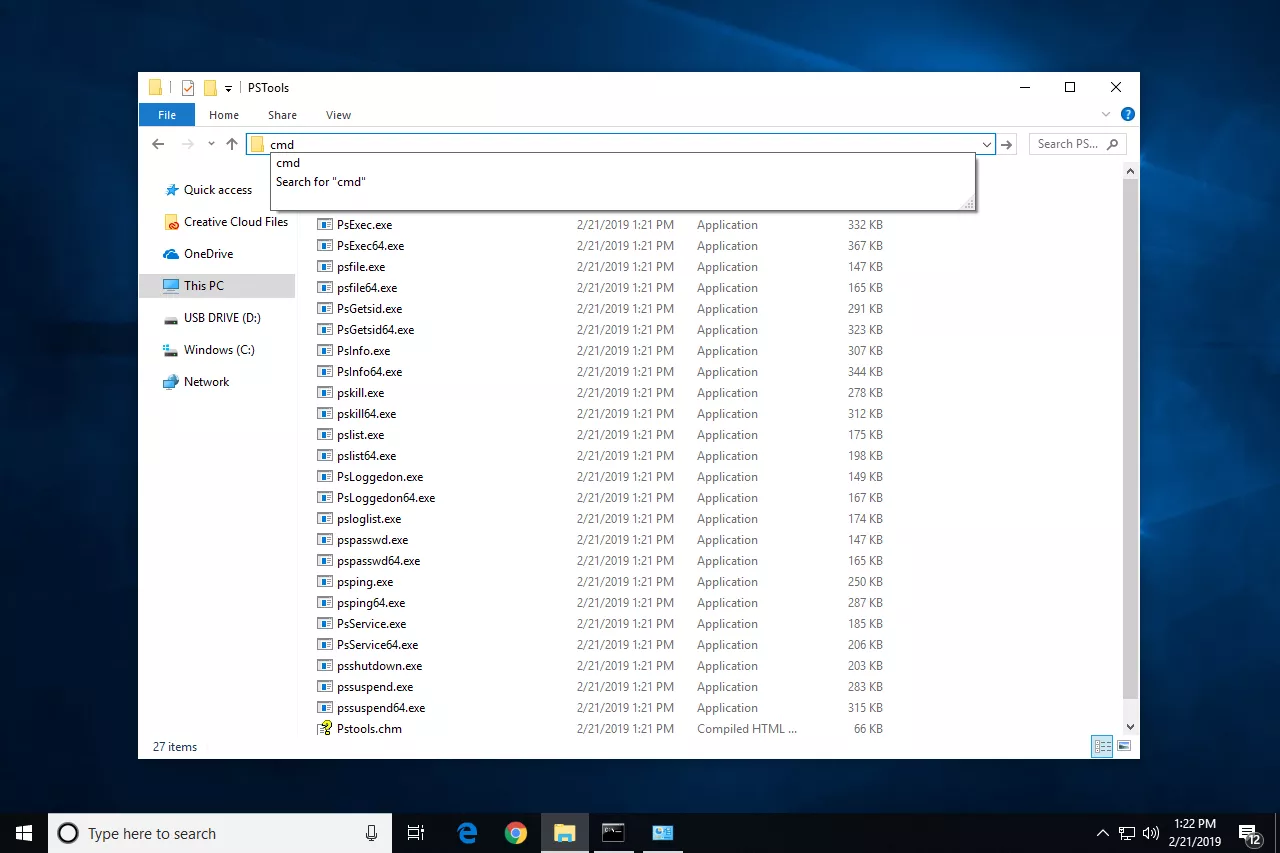Open the File tab
Image resolution: width=1280 pixels, height=853 pixels.
pyautogui.click(x=167, y=115)
